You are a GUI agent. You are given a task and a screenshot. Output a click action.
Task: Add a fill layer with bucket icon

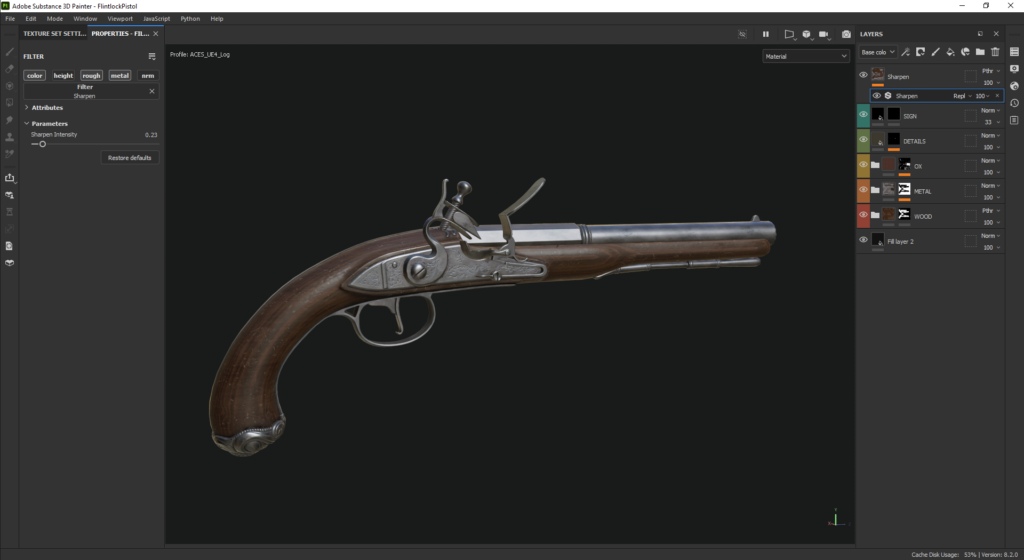tap(950, 52)
